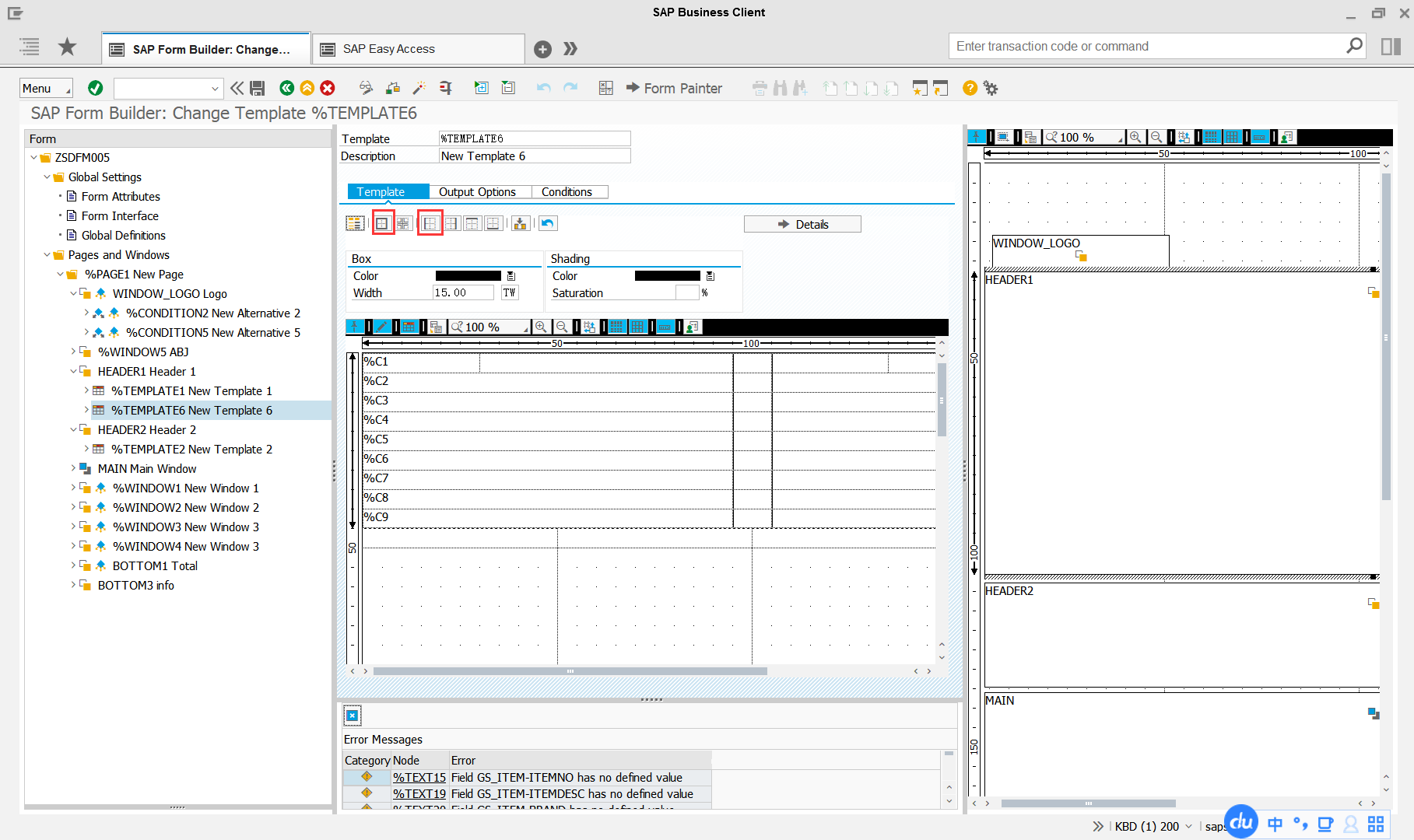The image size is (1414, 840).
Task: Open the Menu dropdown
Action: pos(46,88)
